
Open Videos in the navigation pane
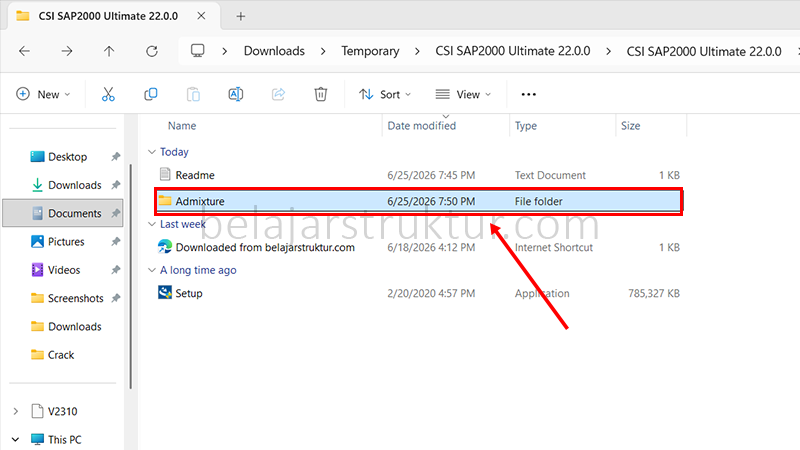64,269
